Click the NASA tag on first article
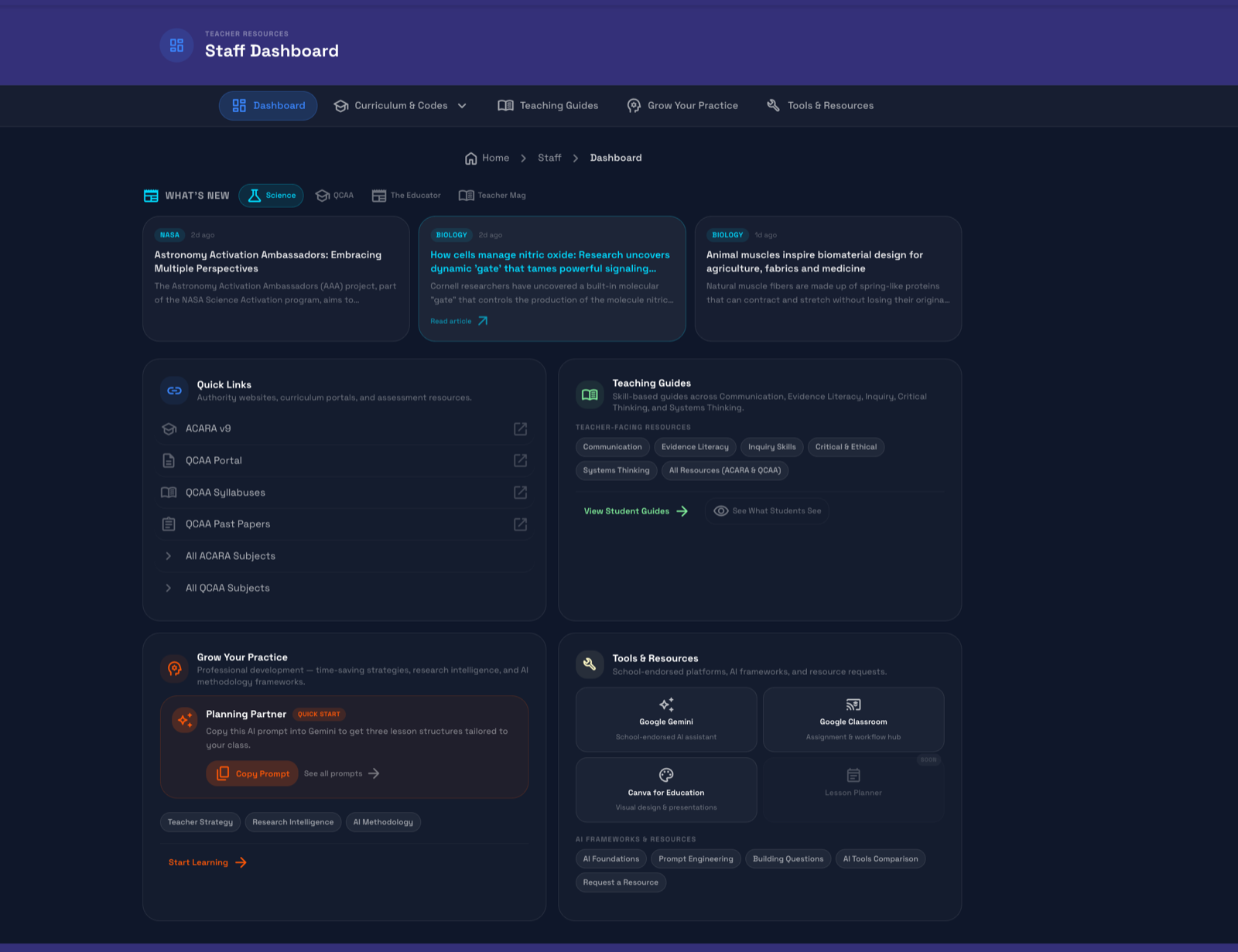This screenshot has height=952, width=1238. (169, 235)
